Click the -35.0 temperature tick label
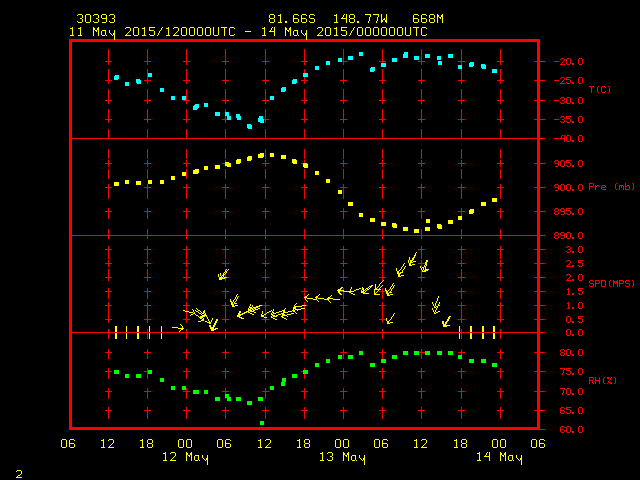 pyautogui.click(x=568, y=120)
